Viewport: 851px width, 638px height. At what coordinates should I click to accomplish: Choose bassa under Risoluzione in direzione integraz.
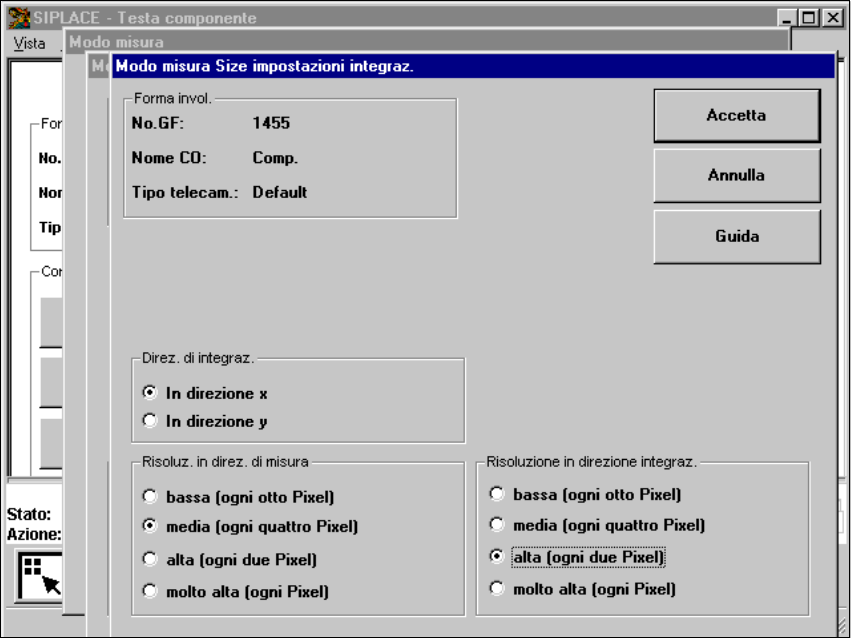(497, 494)
